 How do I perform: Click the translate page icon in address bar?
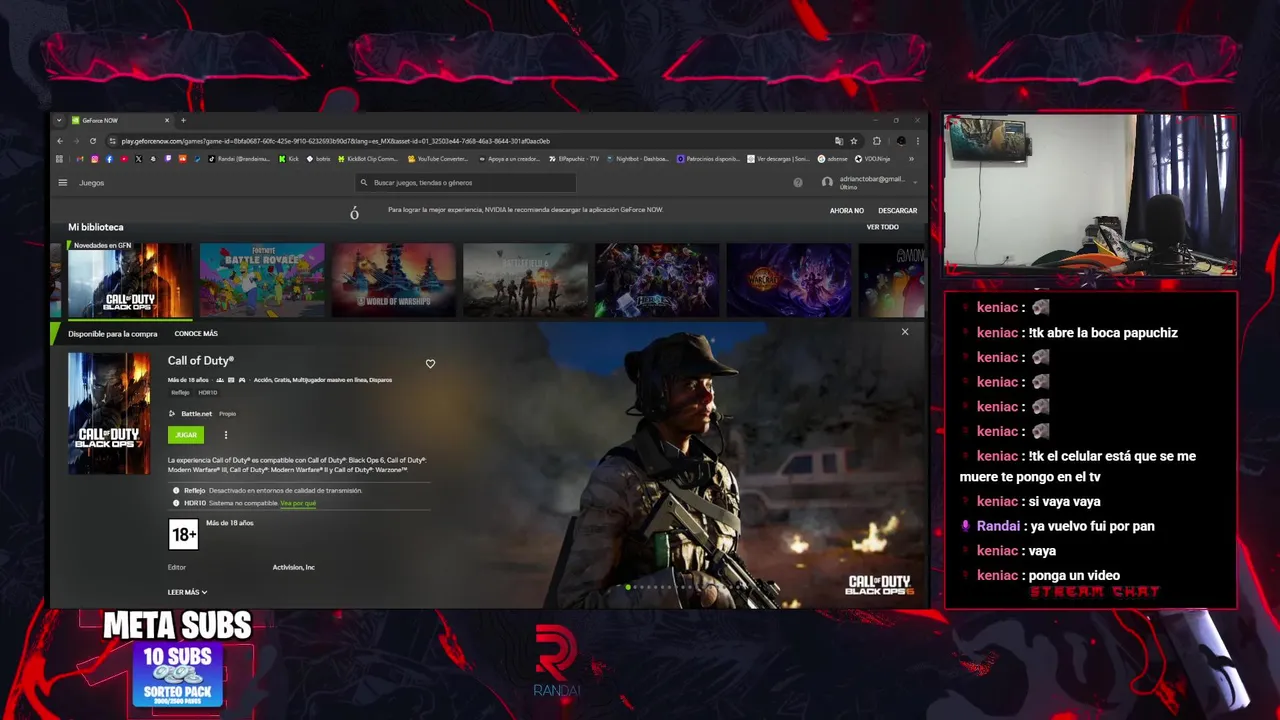tap(839, 141)
